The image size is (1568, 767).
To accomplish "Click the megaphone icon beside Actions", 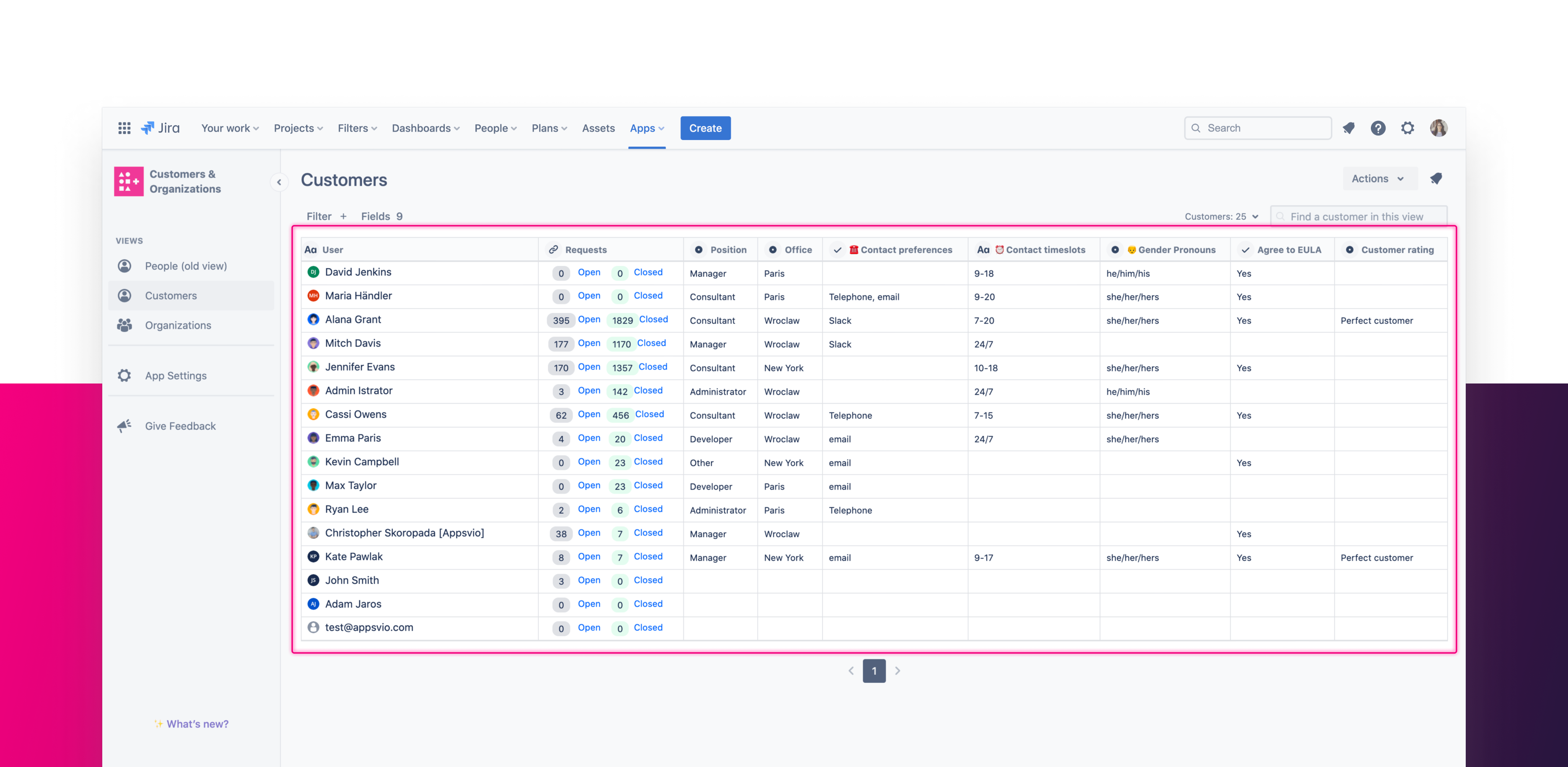I will pos(1436,178).
